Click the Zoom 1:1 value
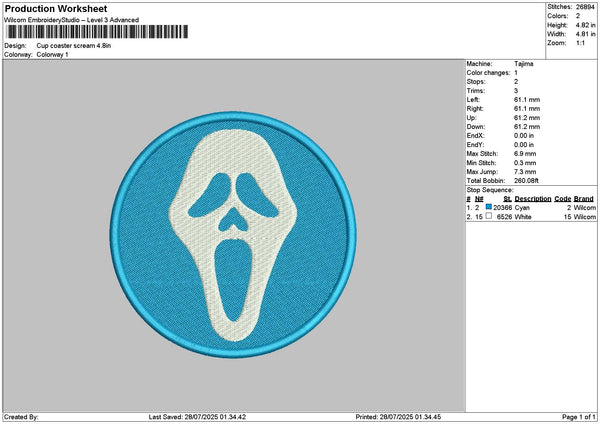 pos(582,43)
